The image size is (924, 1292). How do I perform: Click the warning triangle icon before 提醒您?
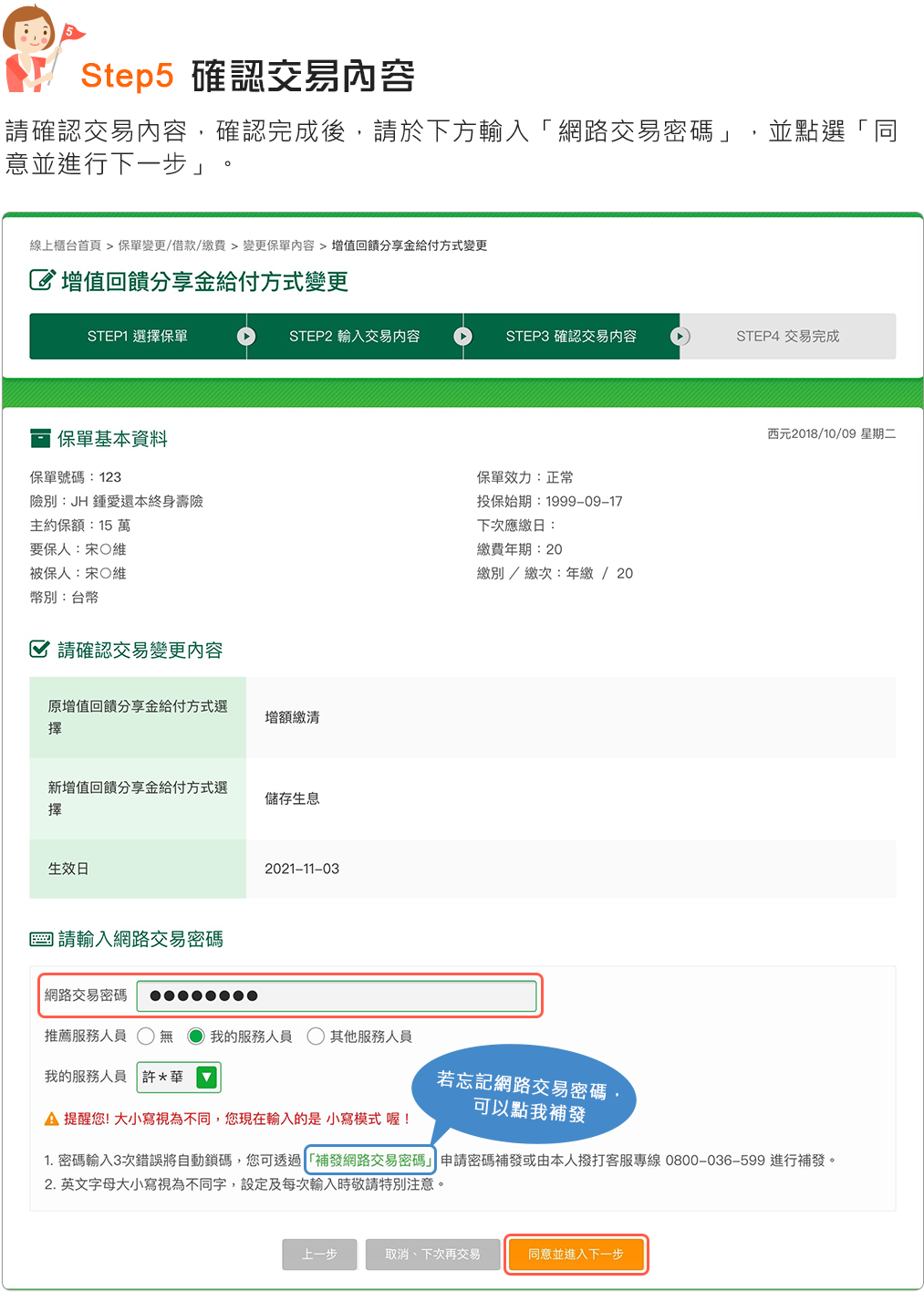point(52,1119)
